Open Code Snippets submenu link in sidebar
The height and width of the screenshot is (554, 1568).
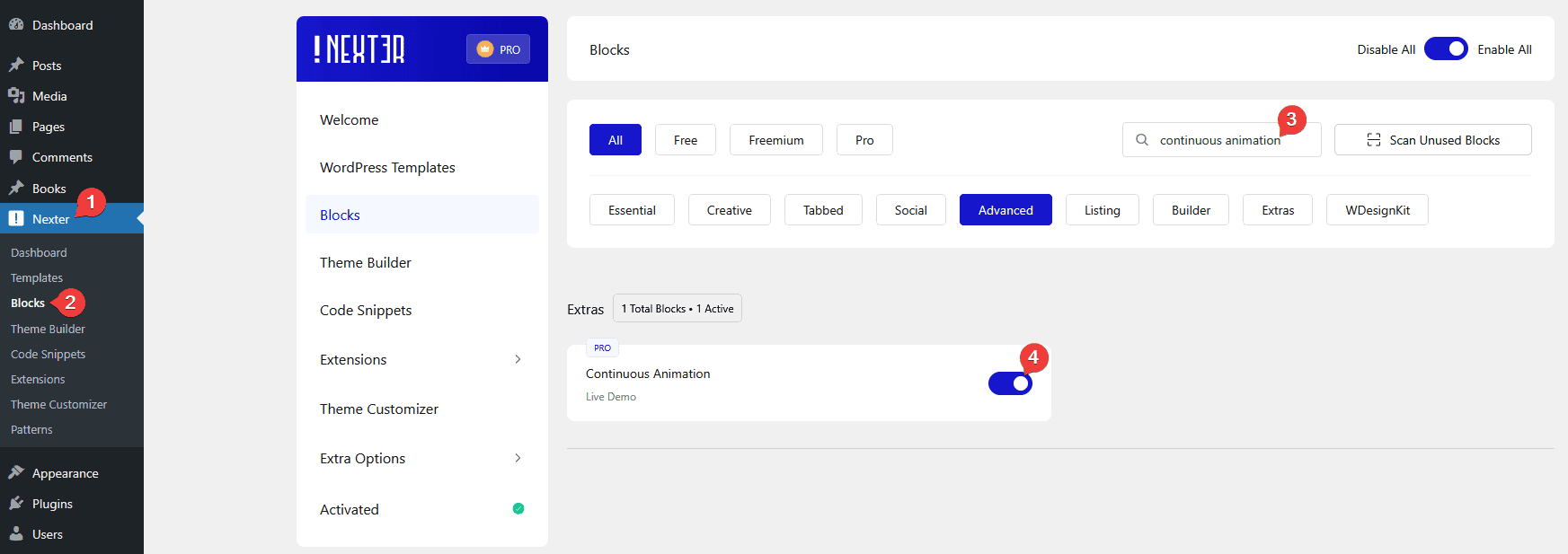[x=49, y=354]
